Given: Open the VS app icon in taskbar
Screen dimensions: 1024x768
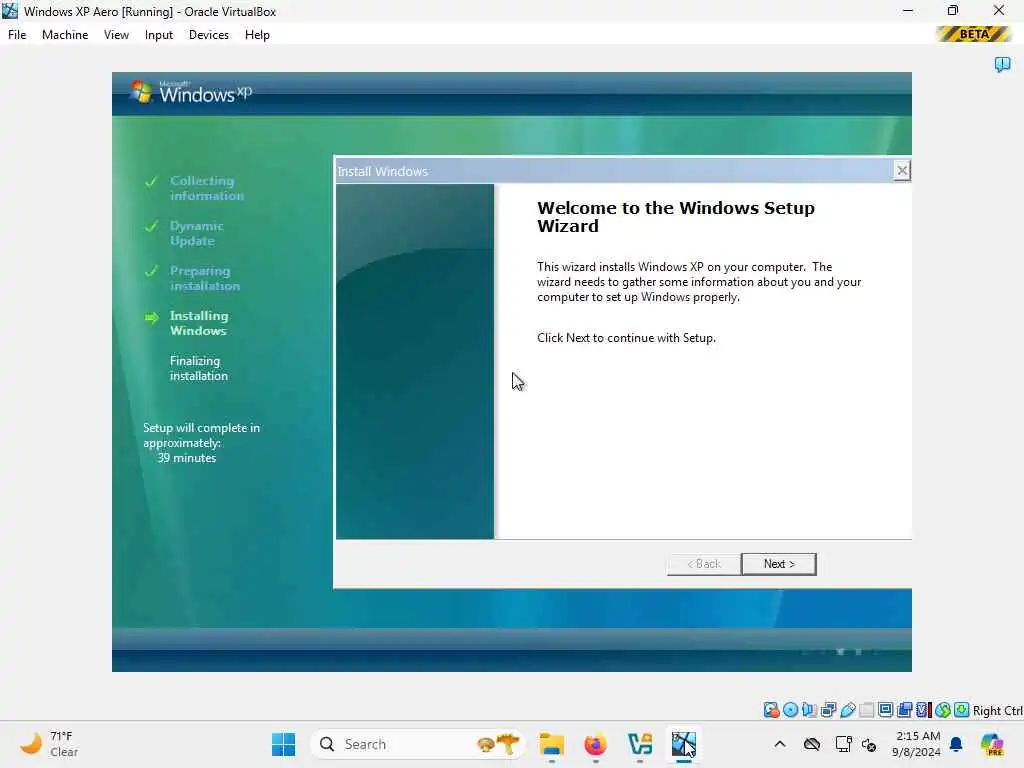Looking at the screenshot, I should [x=640, y=744].
